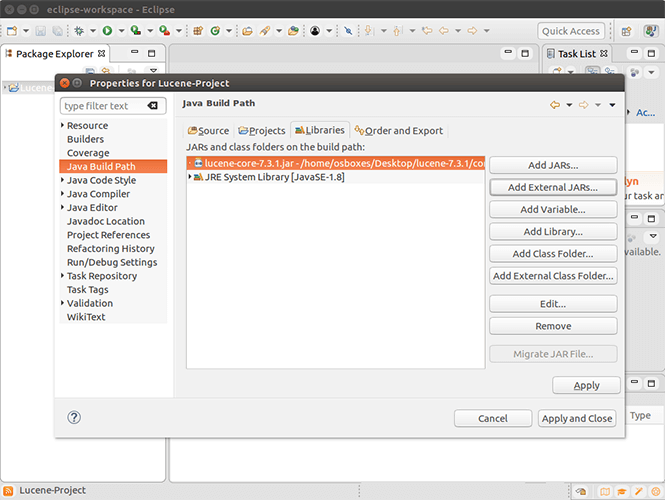Click the back navigation arrow in dialog
Viewport: 665px width, 500px height.
(x=554, y=105)
